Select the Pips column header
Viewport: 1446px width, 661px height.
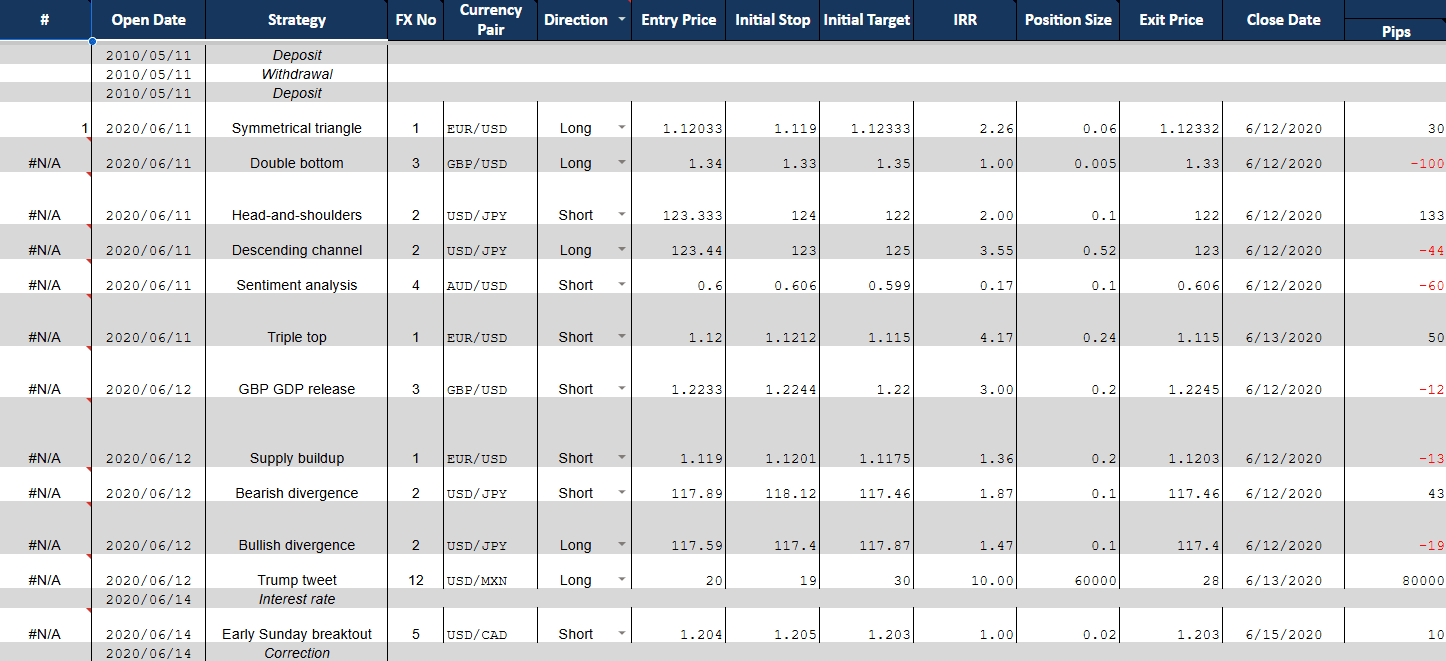click(x=1395, y=31)
